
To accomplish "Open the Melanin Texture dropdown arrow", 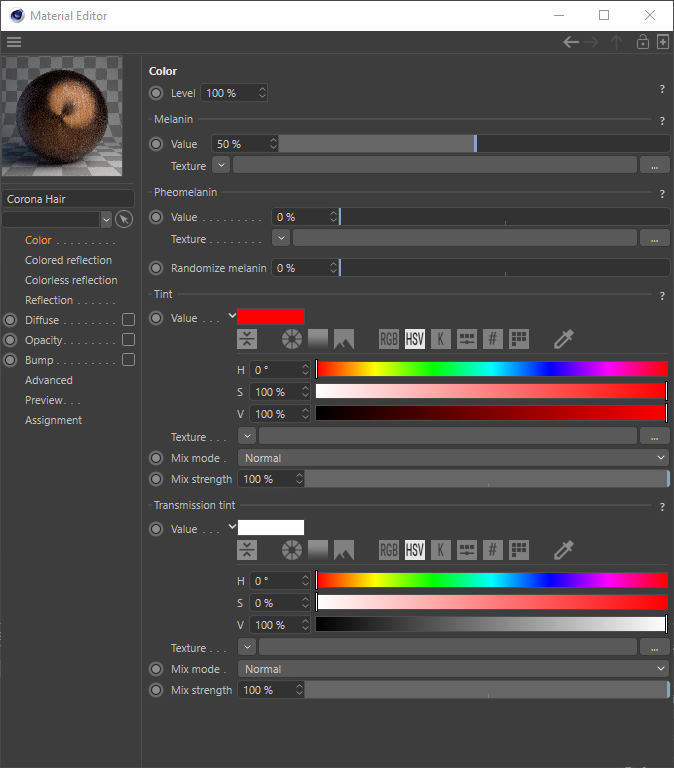I will pyautogui.click(x=221, y=165).
